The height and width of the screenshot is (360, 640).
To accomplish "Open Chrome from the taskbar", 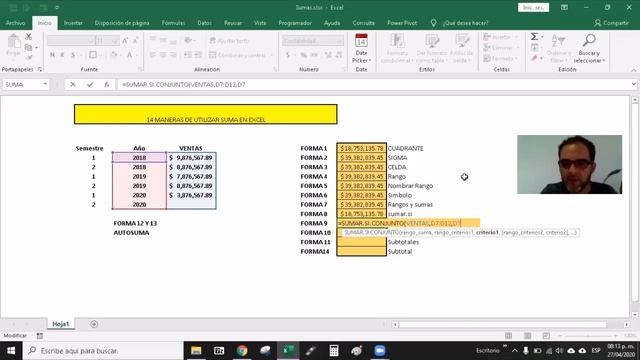I will pyautogui.click(x=242, y=351).
